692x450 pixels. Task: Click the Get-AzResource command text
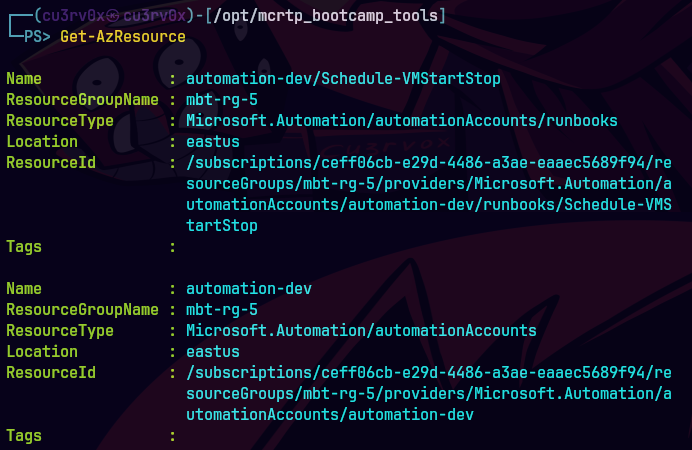(x=123, y=37)
